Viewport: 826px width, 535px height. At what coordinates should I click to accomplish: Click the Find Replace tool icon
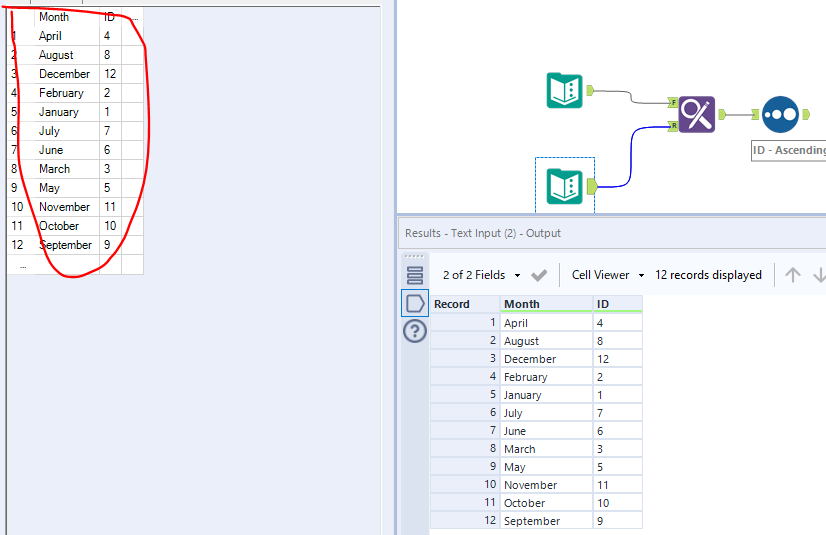point(696,114)
